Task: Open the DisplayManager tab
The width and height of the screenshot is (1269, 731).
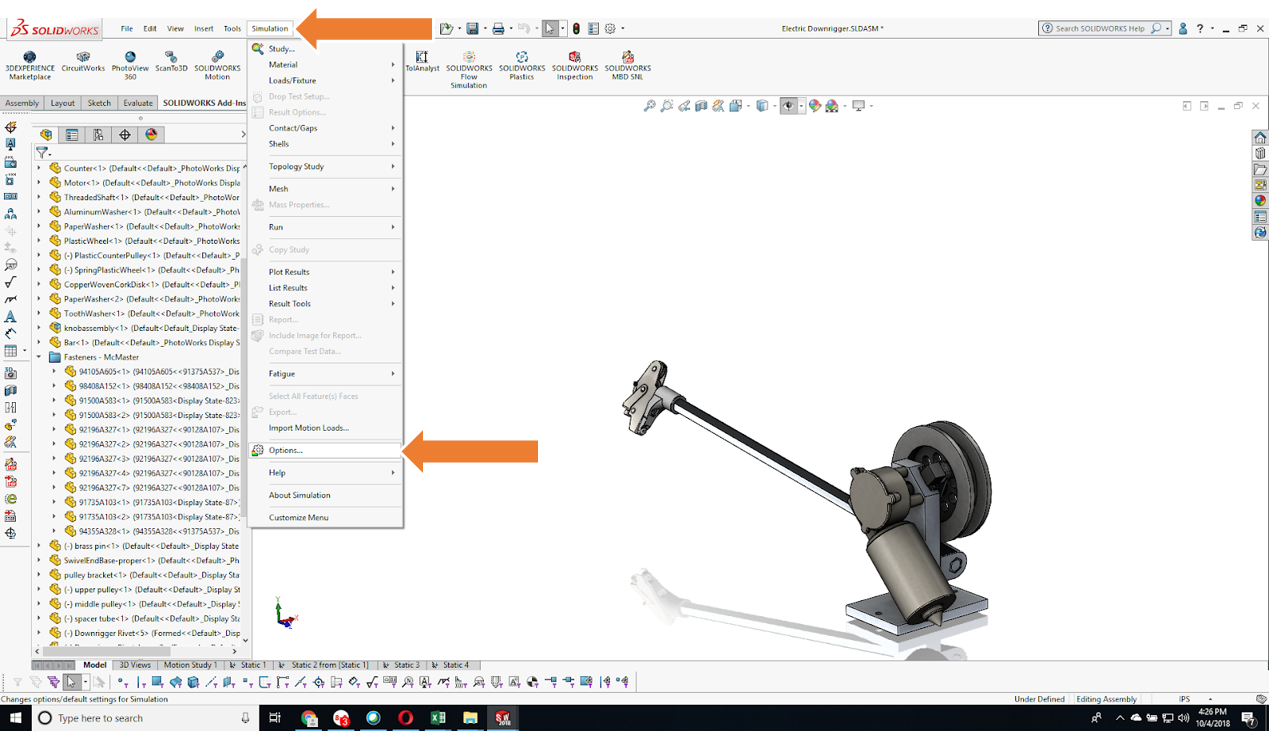Action: [x=151, y=134]
